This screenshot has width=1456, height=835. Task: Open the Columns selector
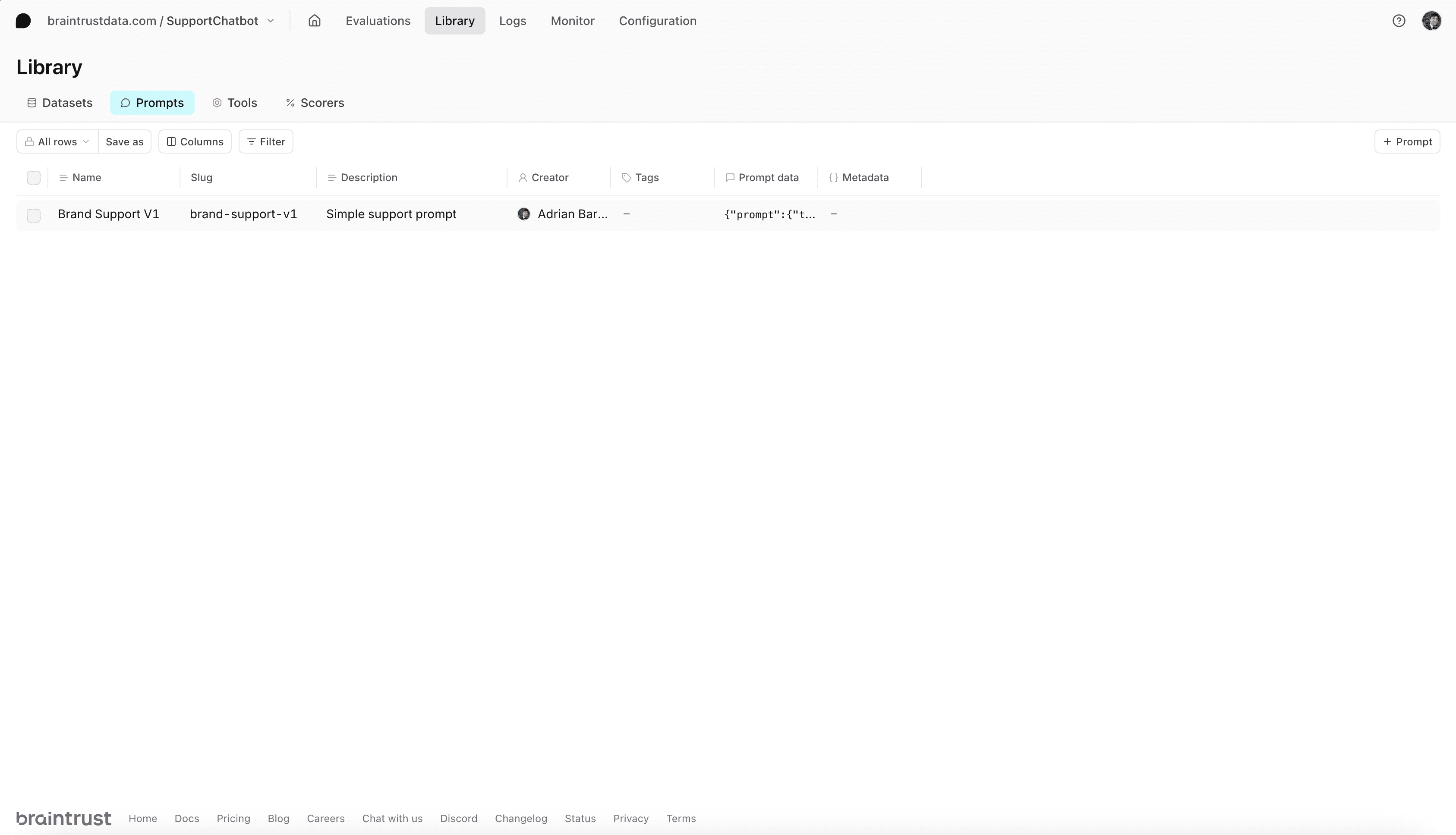195,141
